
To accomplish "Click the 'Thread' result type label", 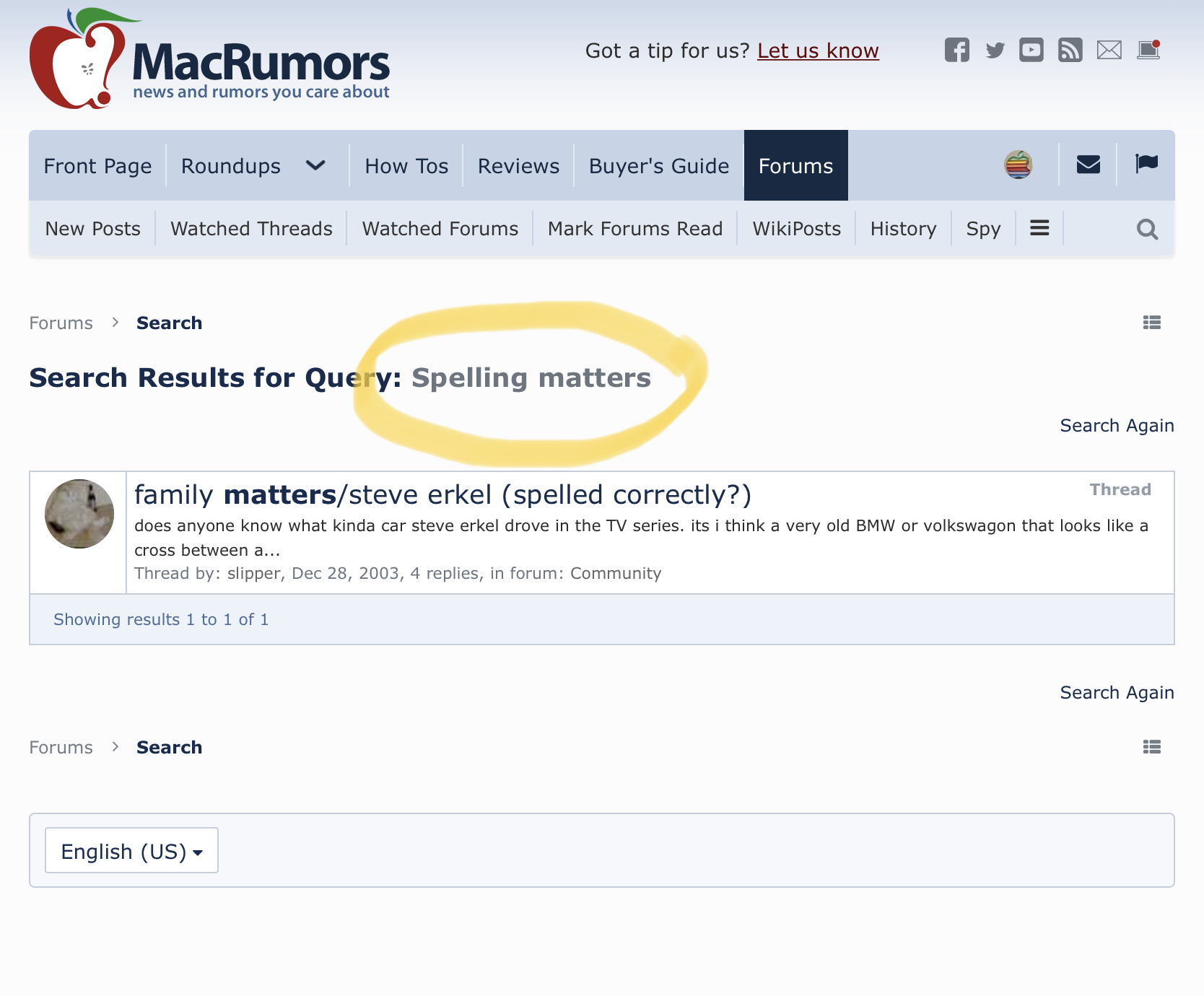I will (x=1120, y=489).
